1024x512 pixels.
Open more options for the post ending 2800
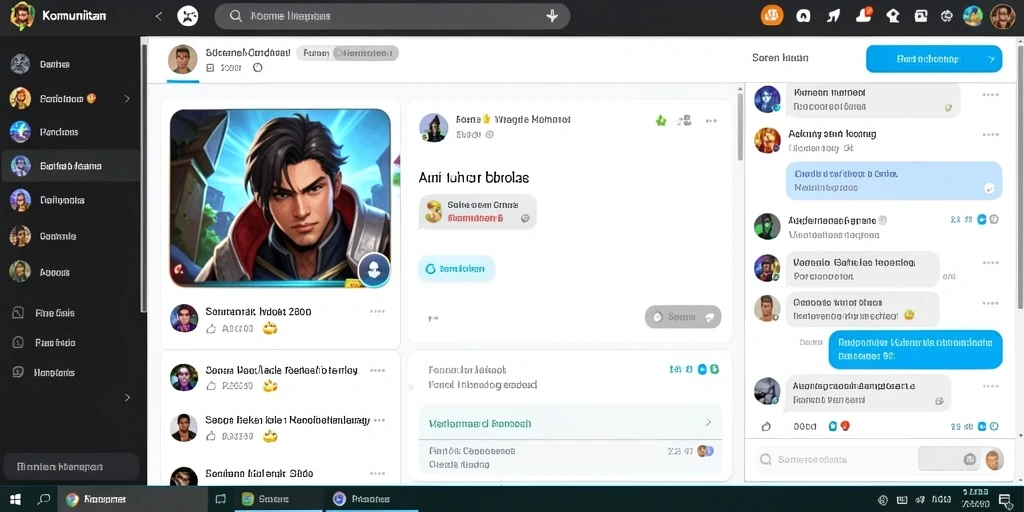click(x=377, y=312)
